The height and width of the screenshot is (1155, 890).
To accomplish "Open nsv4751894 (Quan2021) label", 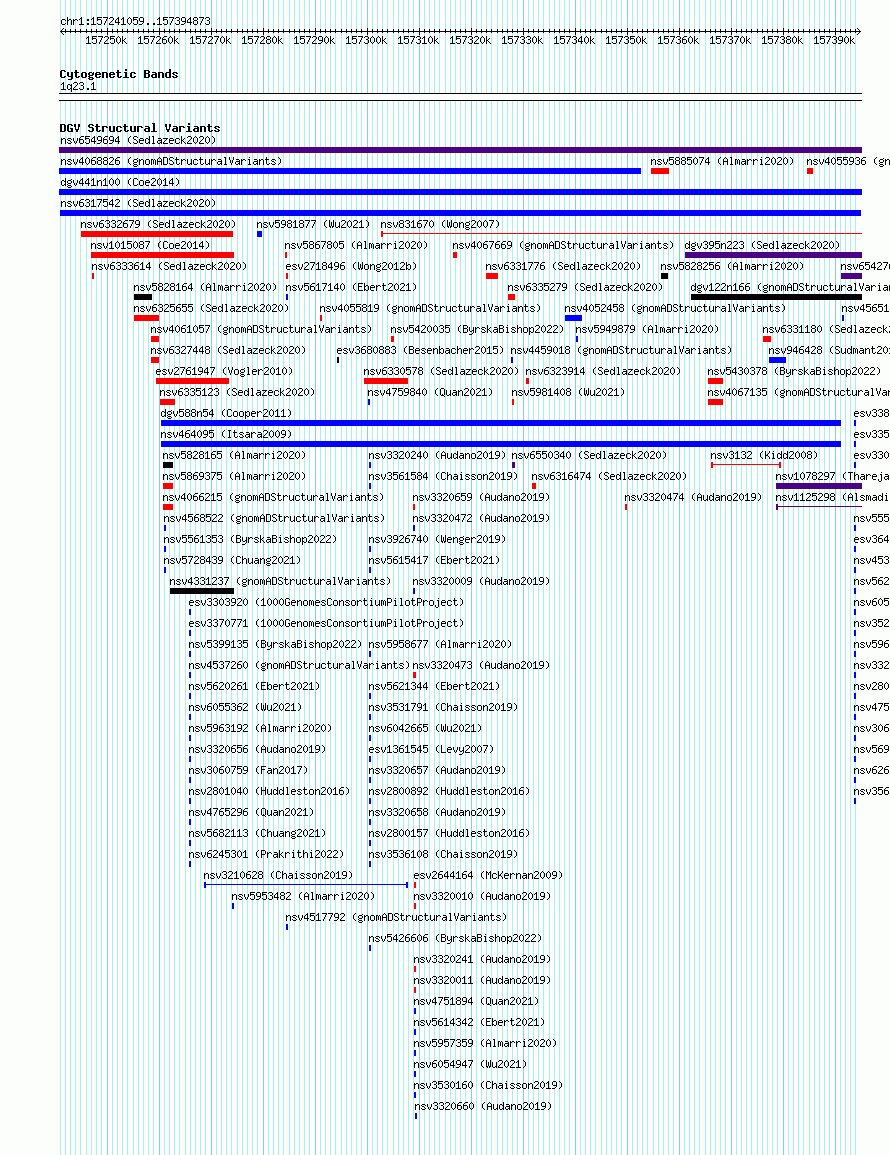I will click(x=476, y=1001).
